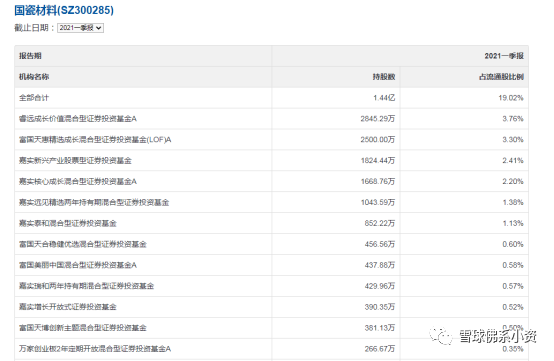Select the 429.96万 shares value
The width and height of the screenshot is (554, 361).
click(380, 286)
